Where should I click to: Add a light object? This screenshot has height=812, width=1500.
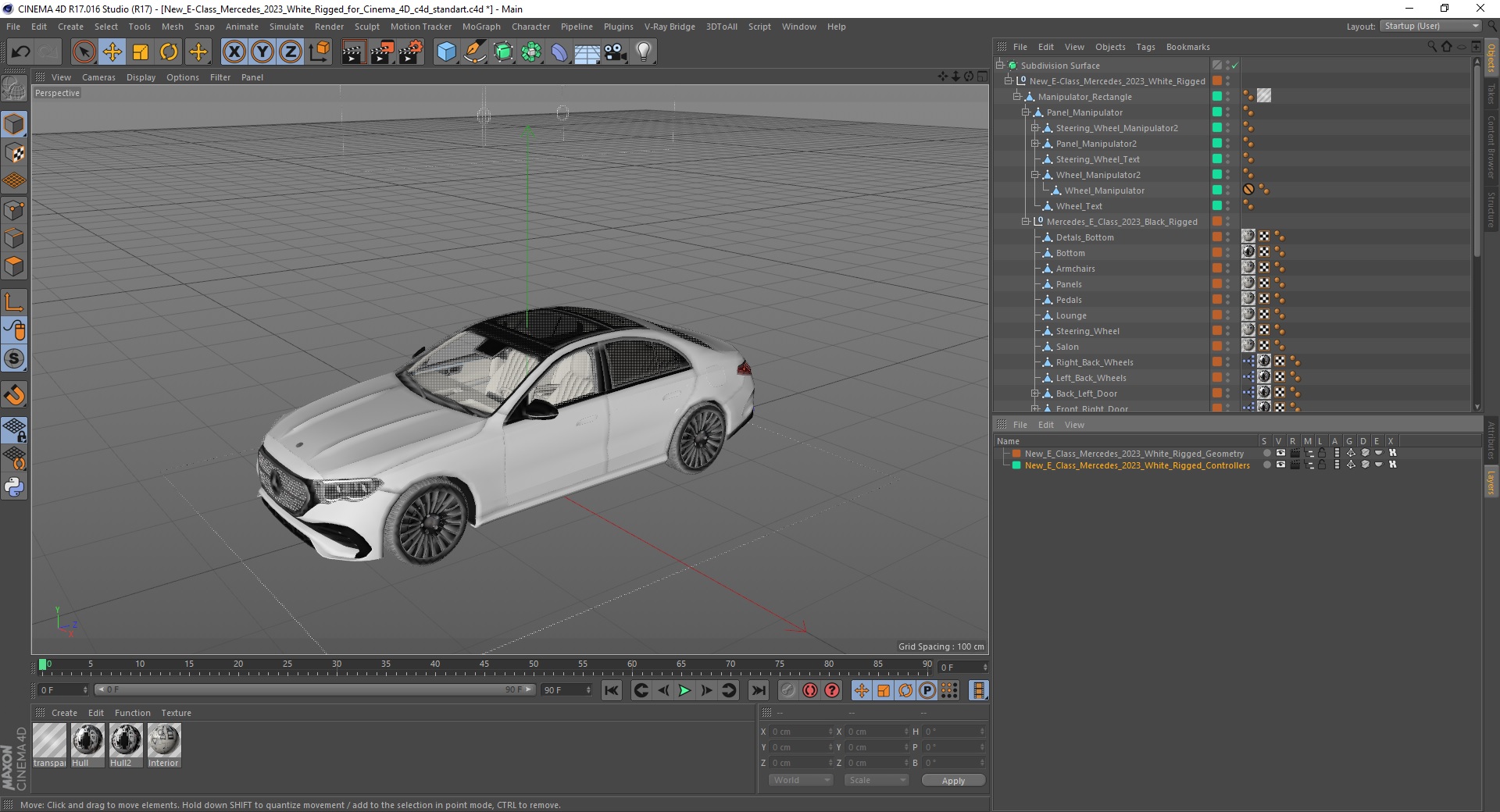[x=643, y=52]
